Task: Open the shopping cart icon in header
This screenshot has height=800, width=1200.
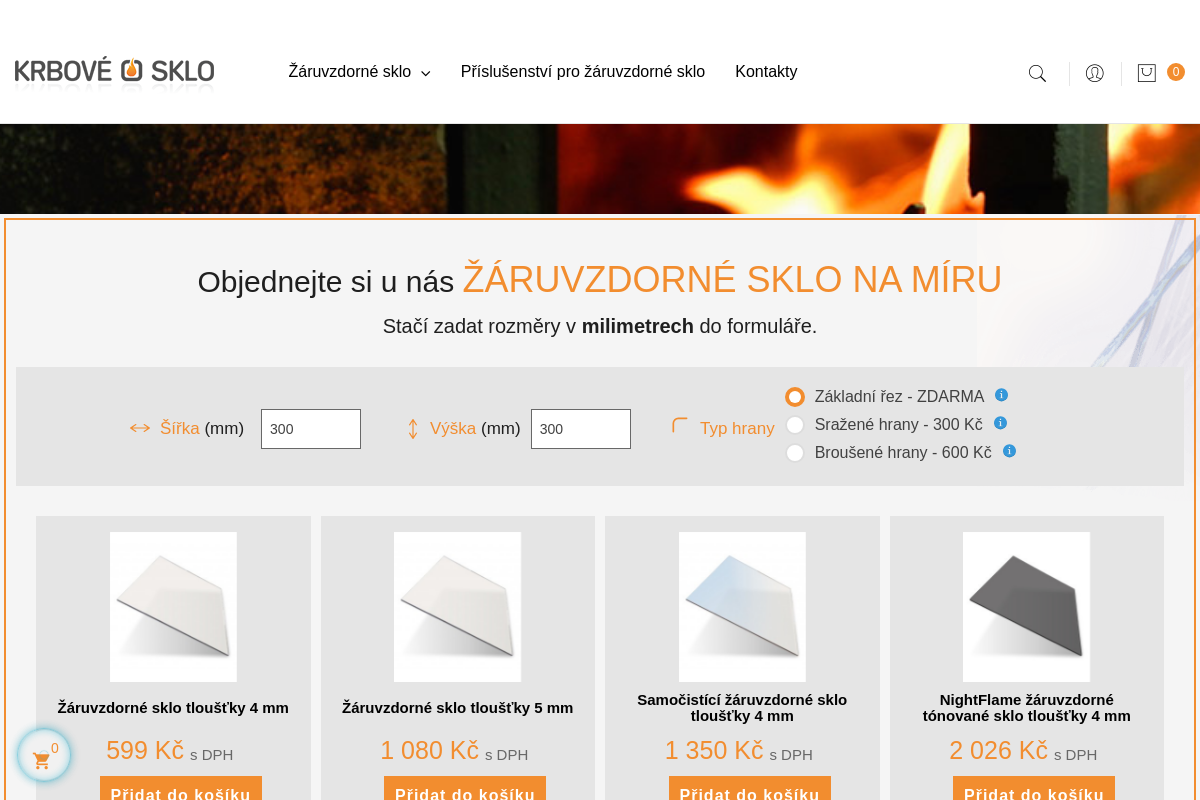Action: [x=1147, y=73]
